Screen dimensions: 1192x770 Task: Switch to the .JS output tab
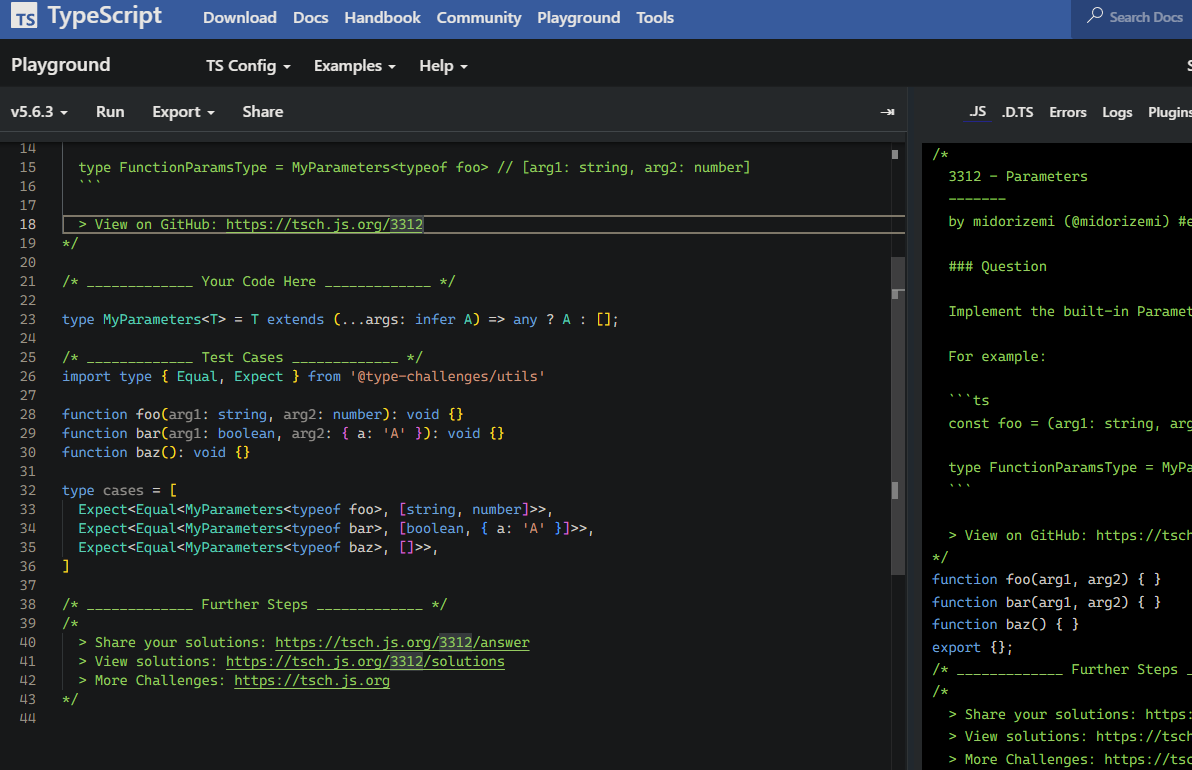point(977,112)
